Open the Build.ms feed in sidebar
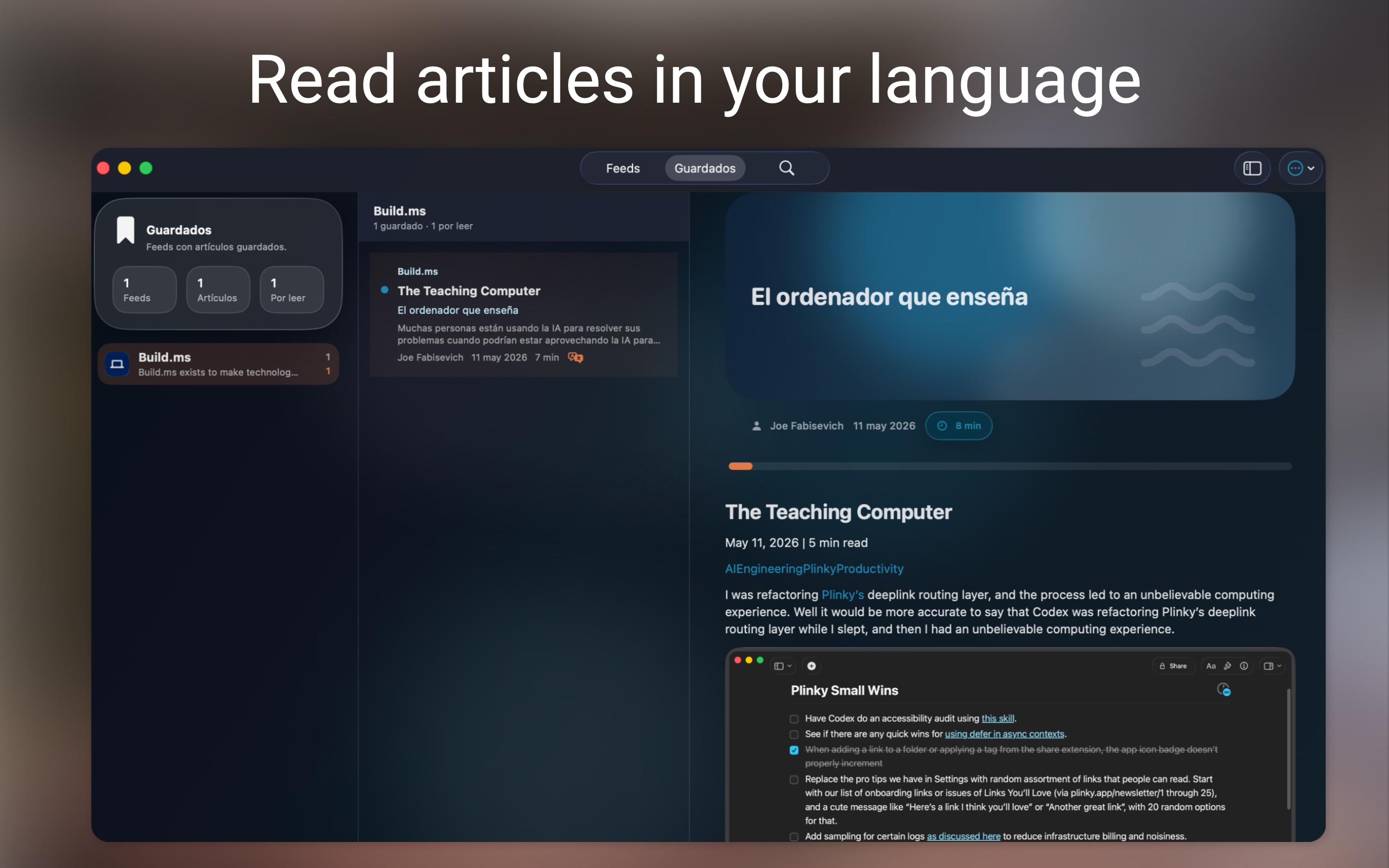Screen dimensions: 1389x868 [218, 364]
